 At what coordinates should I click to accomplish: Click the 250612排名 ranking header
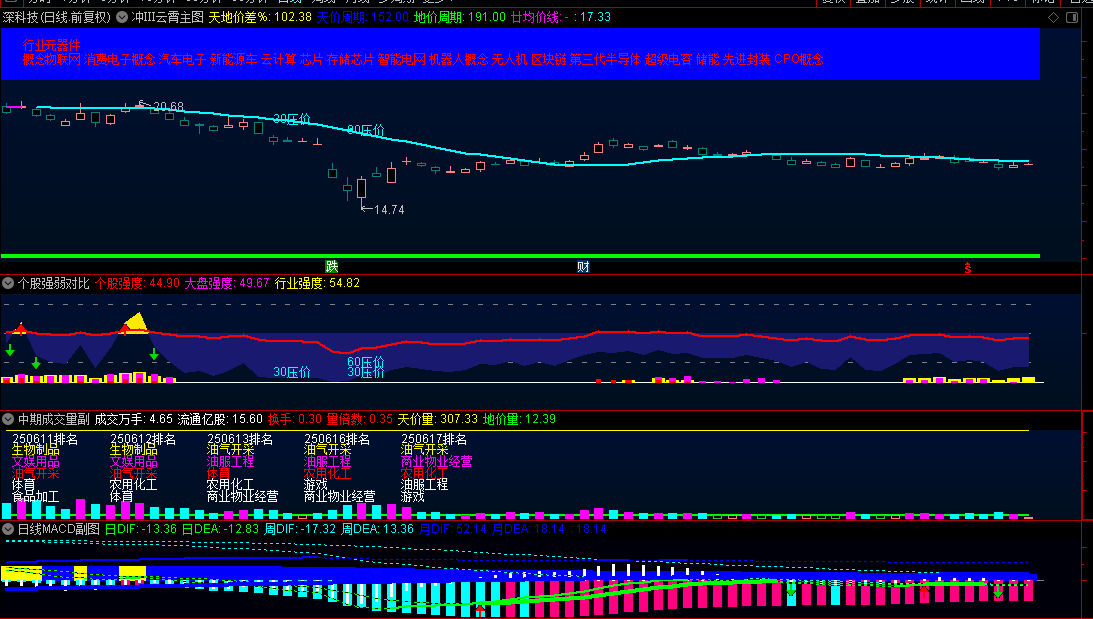click(x=143, y=439)
